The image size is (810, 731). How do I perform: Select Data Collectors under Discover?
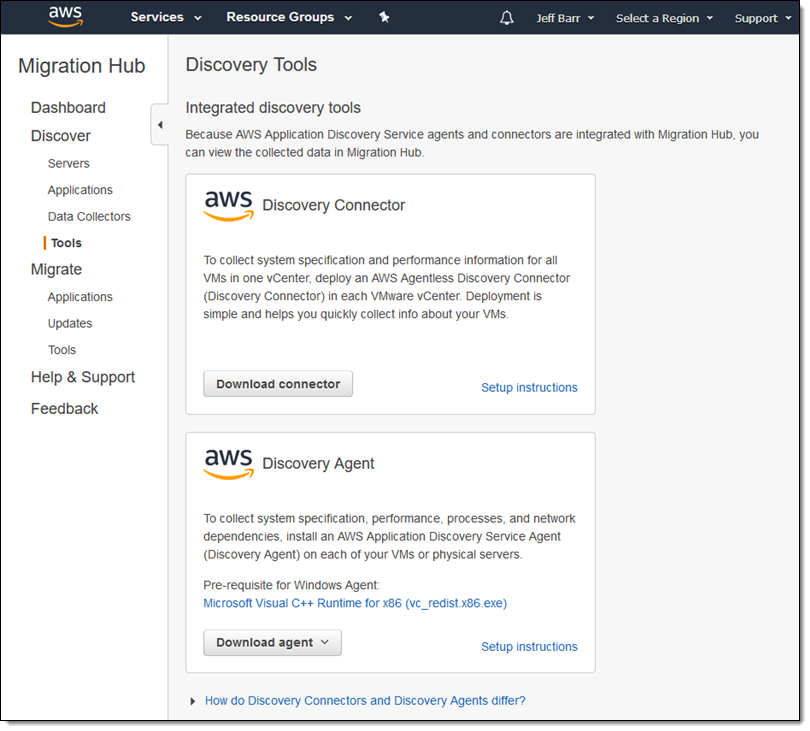(89, 217)
